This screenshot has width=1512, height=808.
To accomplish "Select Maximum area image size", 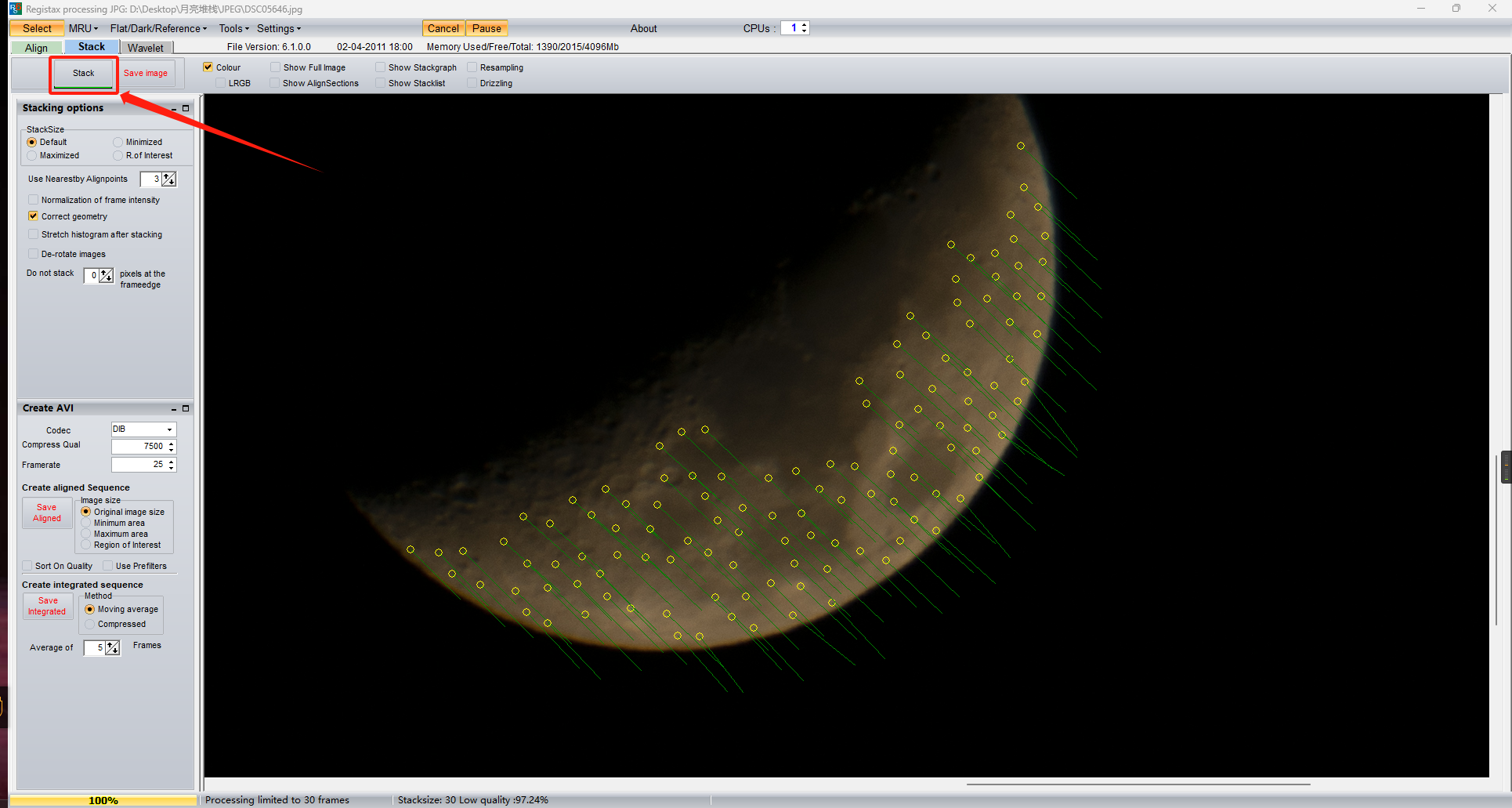I will [86, 534].
